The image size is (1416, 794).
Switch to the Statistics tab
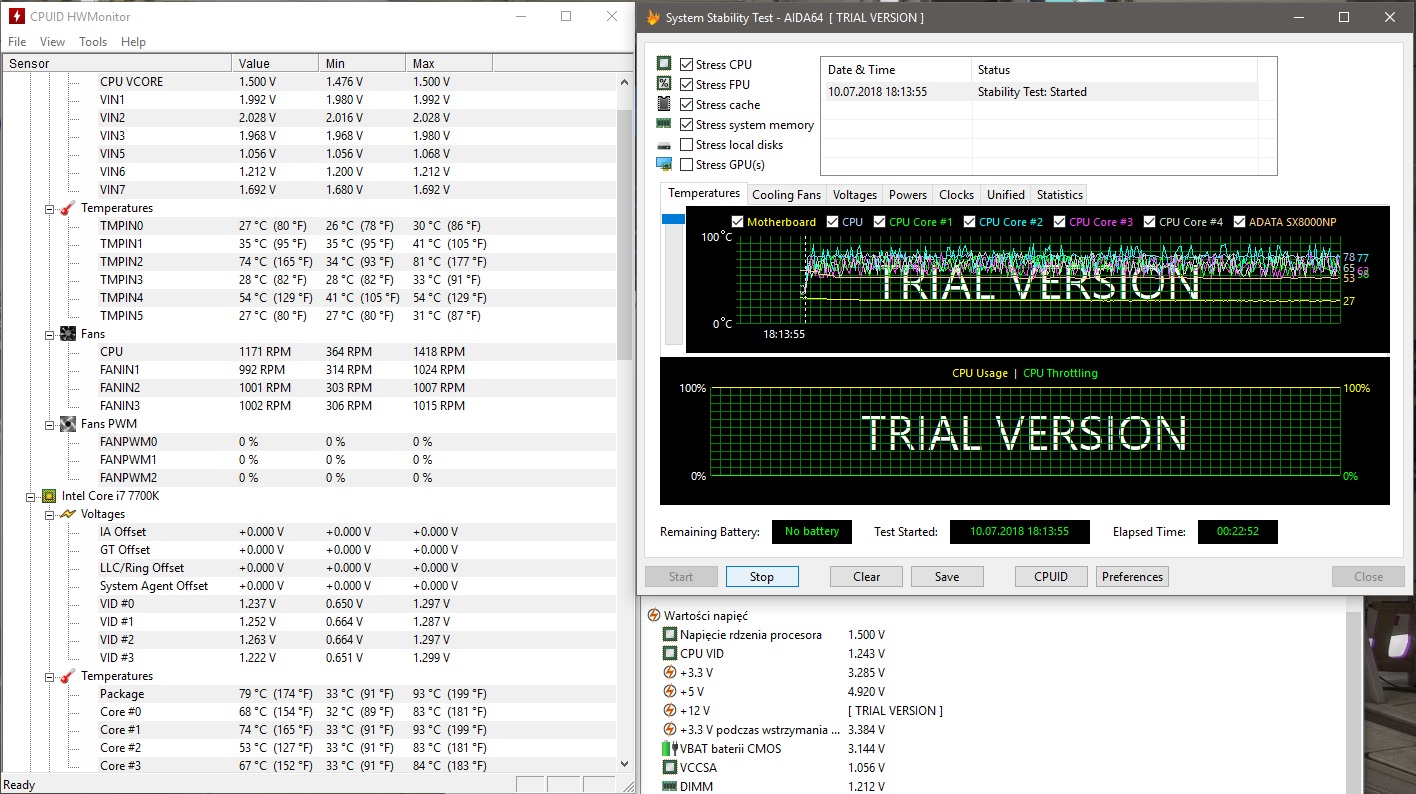[1060, 195]
